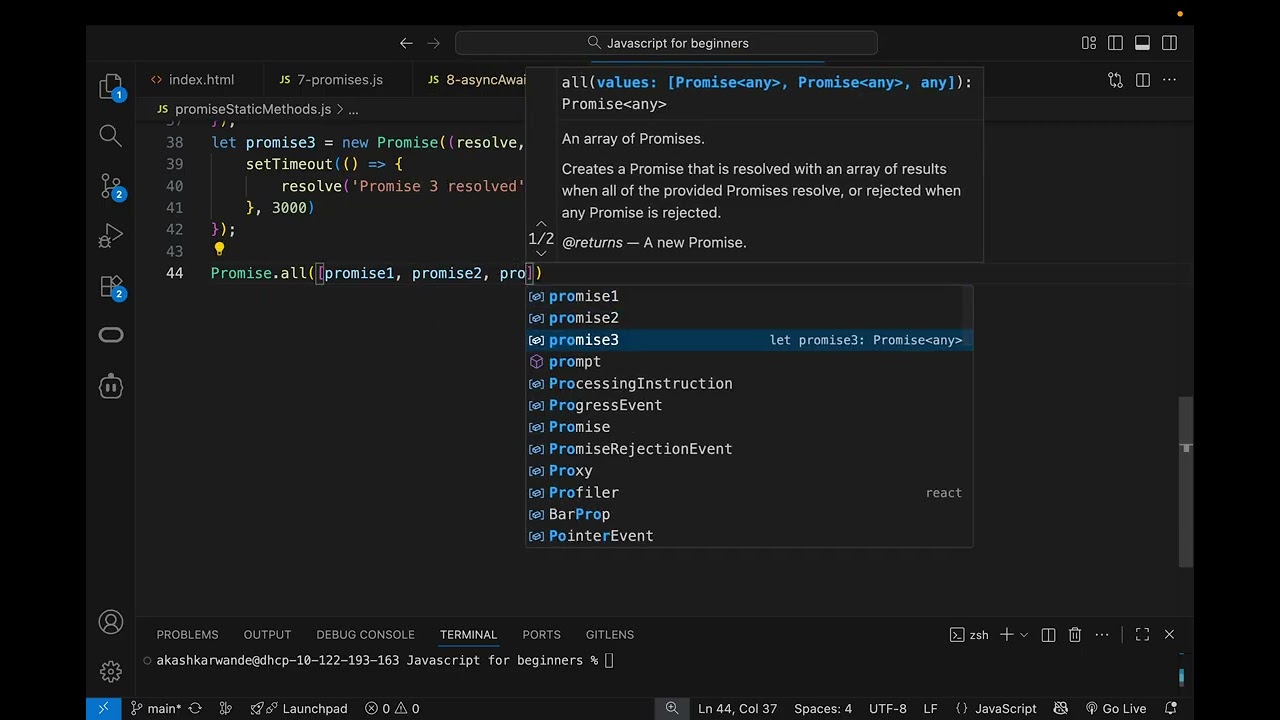Click the editor vertical scrollbar thumb

click(1186, 482)
